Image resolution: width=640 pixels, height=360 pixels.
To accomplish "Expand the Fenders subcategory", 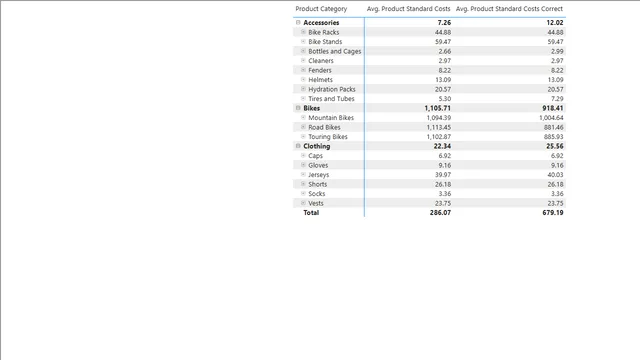I will click(303, 70).
